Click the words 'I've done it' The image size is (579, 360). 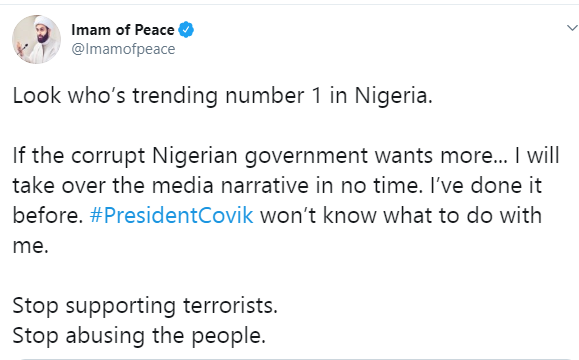point(486,185)
